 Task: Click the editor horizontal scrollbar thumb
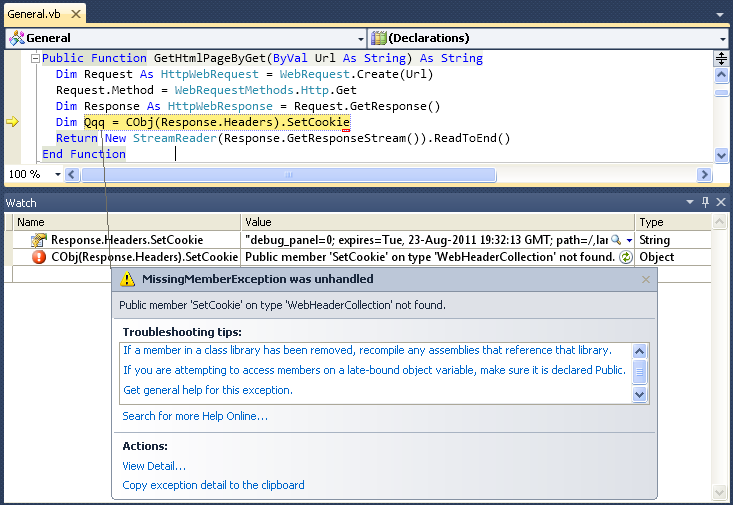[x=289, y=175]
